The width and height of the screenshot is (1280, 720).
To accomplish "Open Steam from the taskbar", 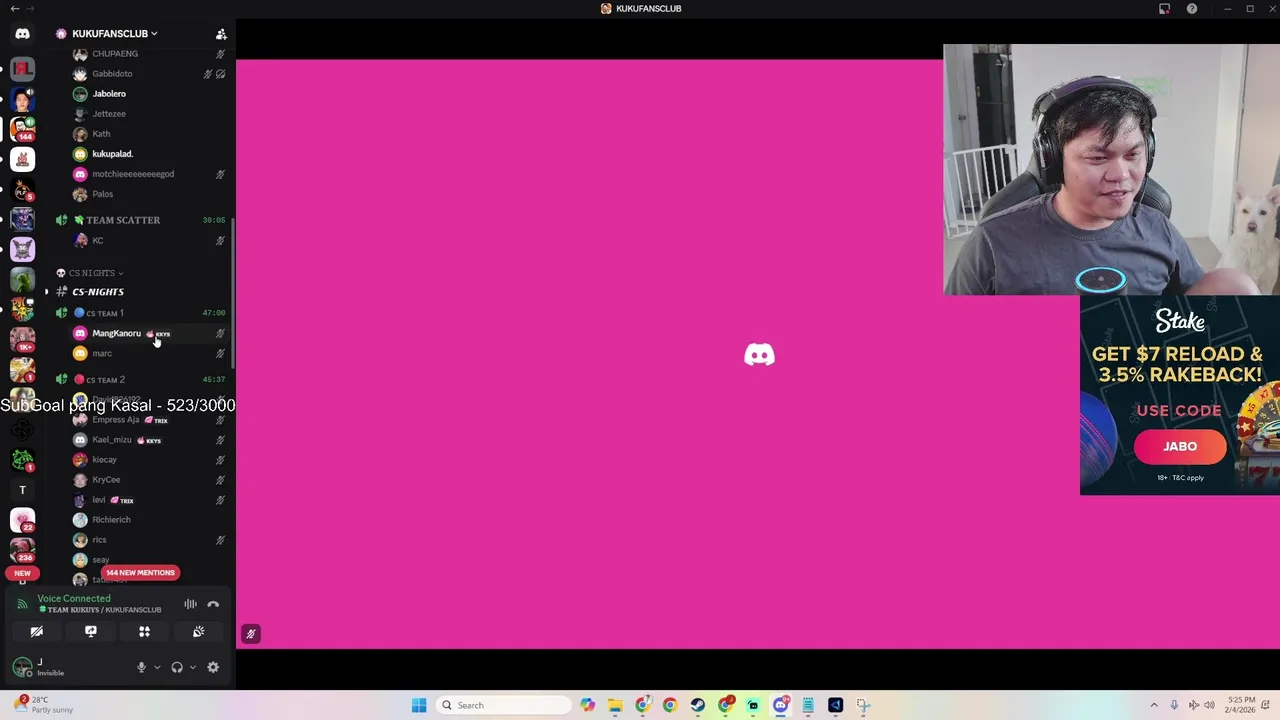I will pyautogui.click(x=698, y=705).
